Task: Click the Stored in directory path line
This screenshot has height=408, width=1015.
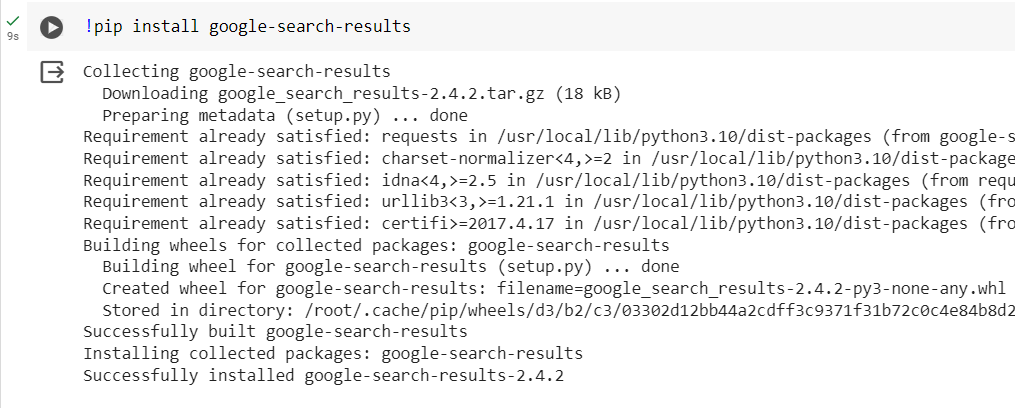Action: [558, 311]
